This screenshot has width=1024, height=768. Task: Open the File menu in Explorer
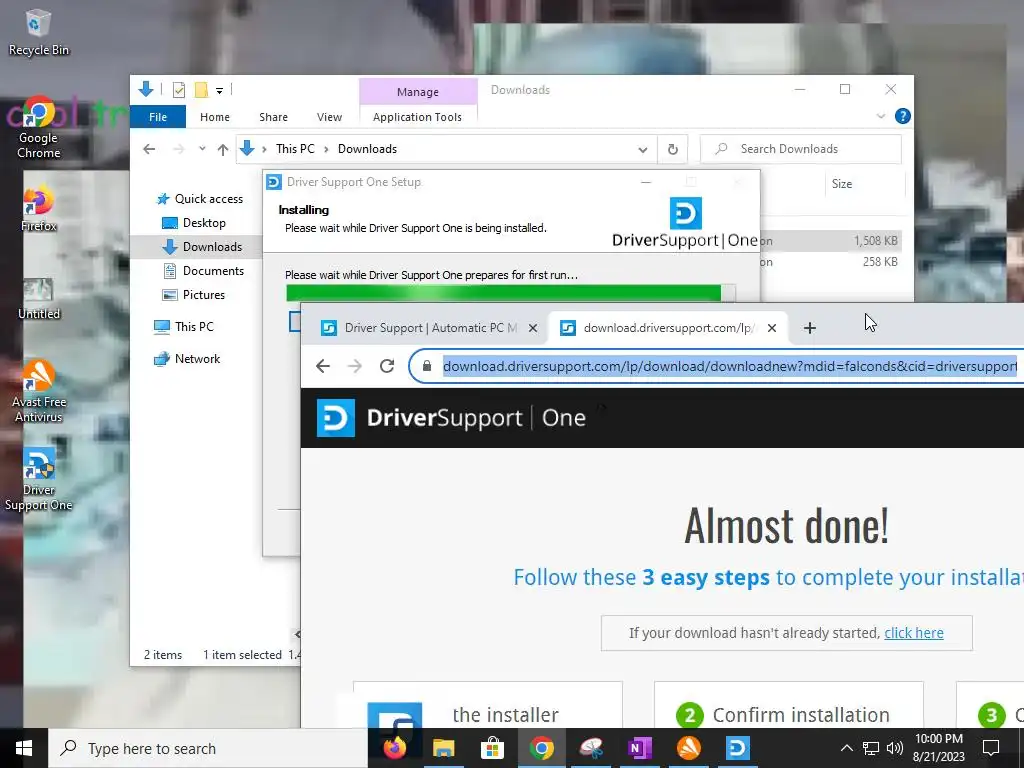click(158, 117)
